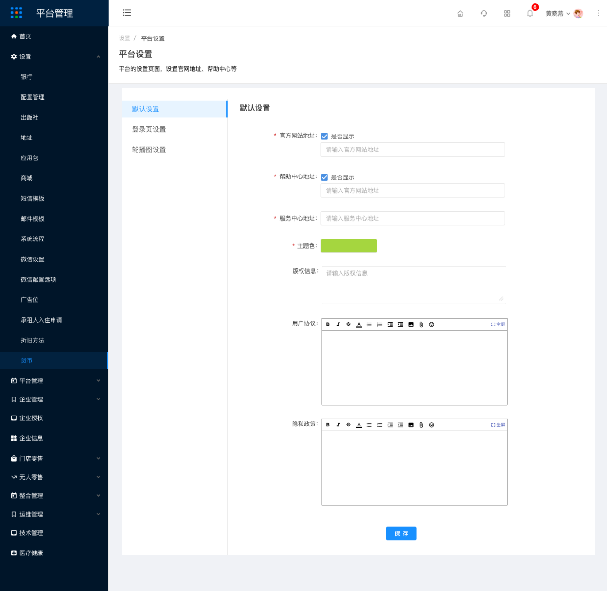The image size is (607, 591).
Task: Open the four-square apps grid icon
Action: tap(507, 14)
